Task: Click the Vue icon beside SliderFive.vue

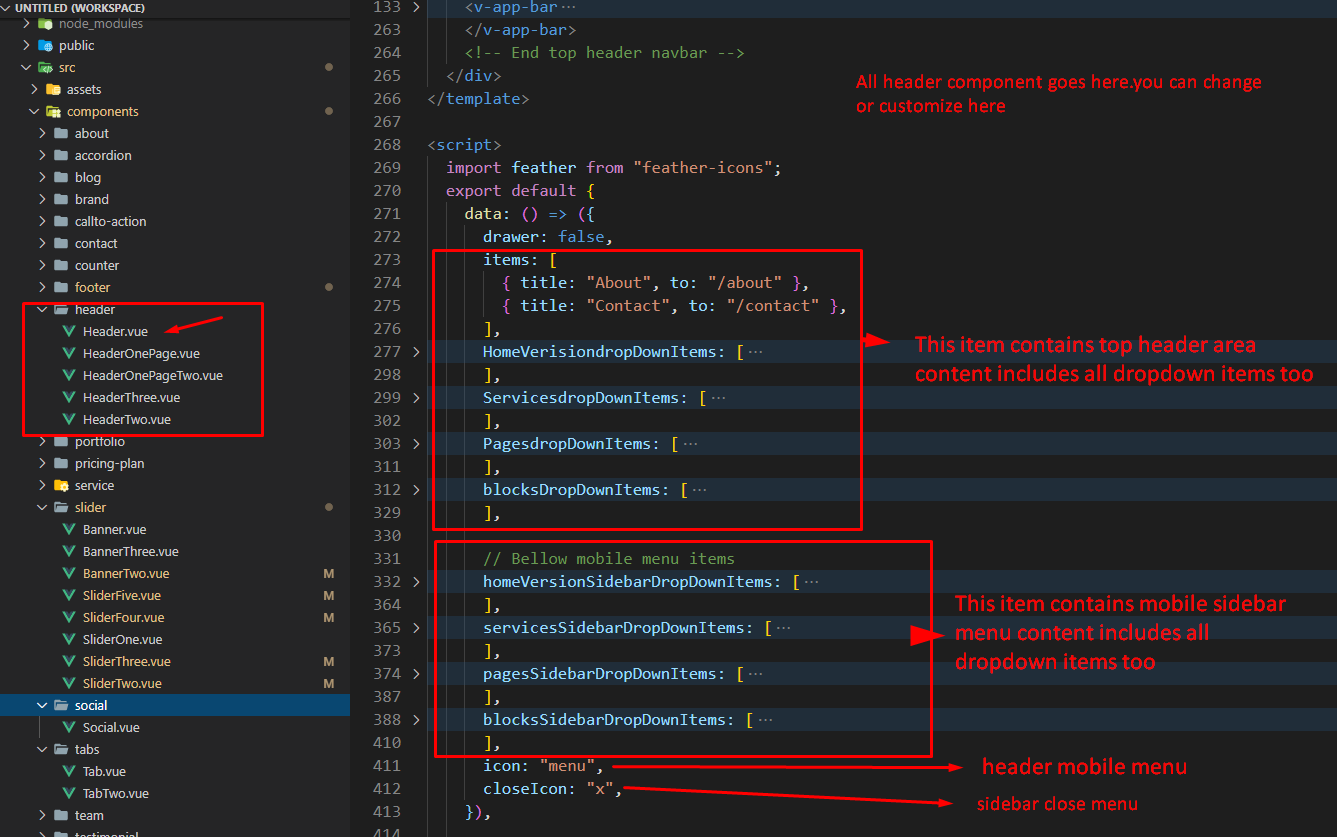Action: (69, 595)
